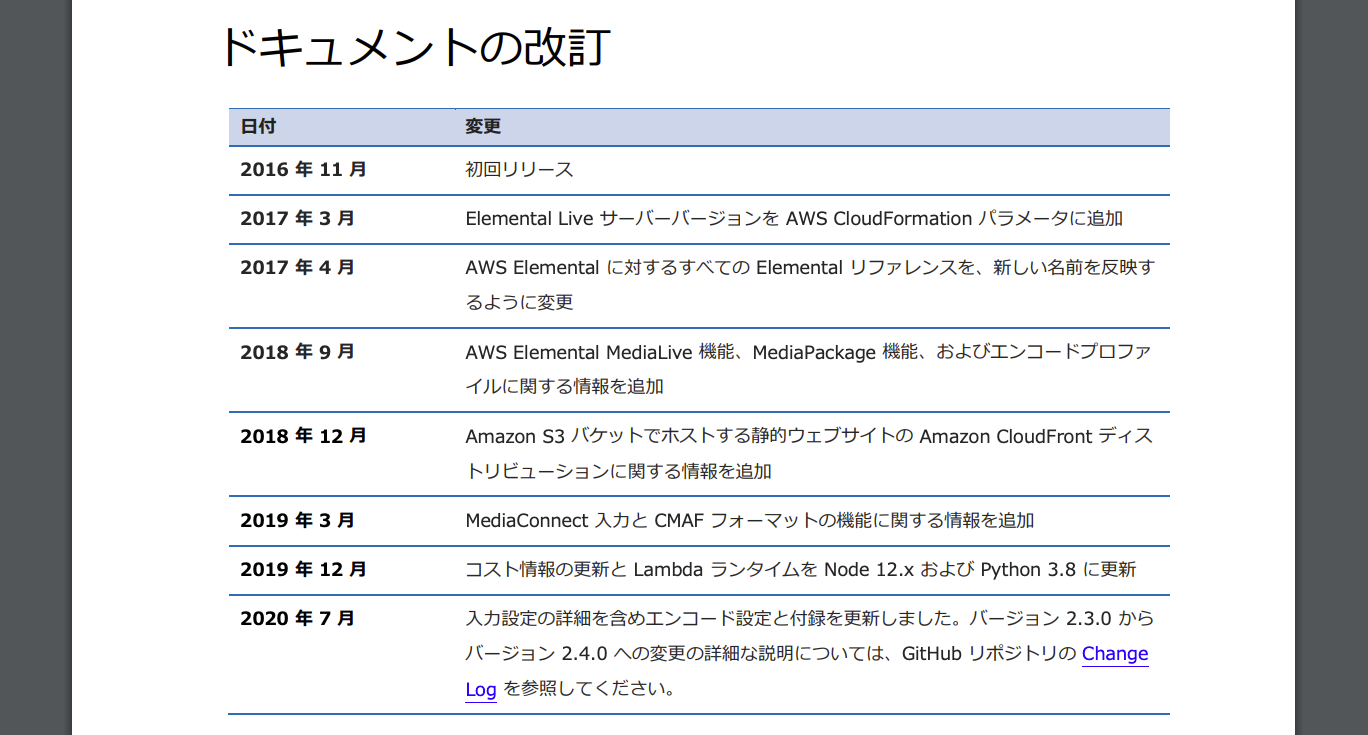This screenshot has height=735, width=1368.
Task: Click the date 2017 年 4 月
Action: (x=297, y=268)
